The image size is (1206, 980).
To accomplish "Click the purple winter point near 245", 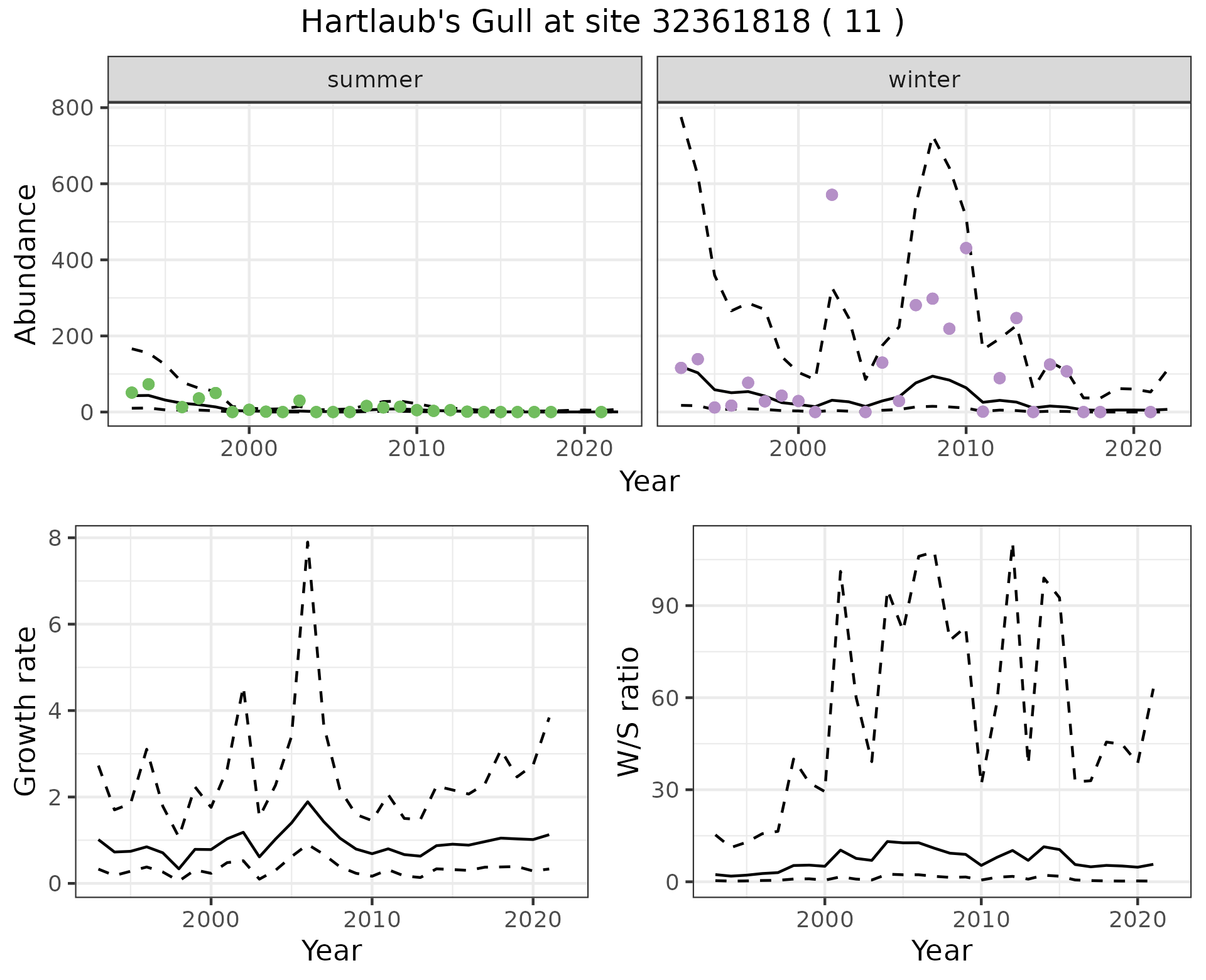I will [1016, 318].
